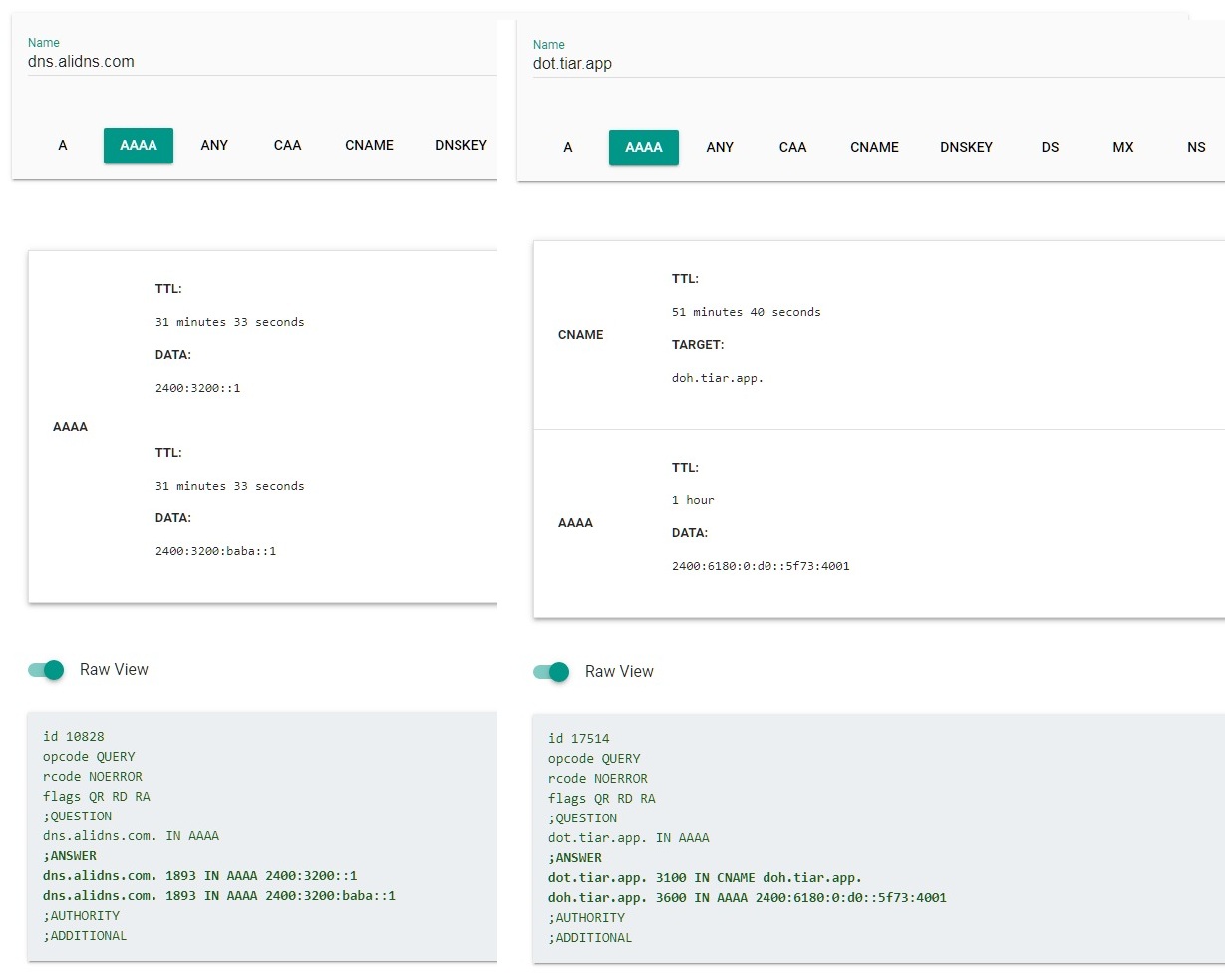Viewport: 1225px width, 980px height.
Task: Select ANY record type for dot.tiar.app
Action: [x=720, y=148]
